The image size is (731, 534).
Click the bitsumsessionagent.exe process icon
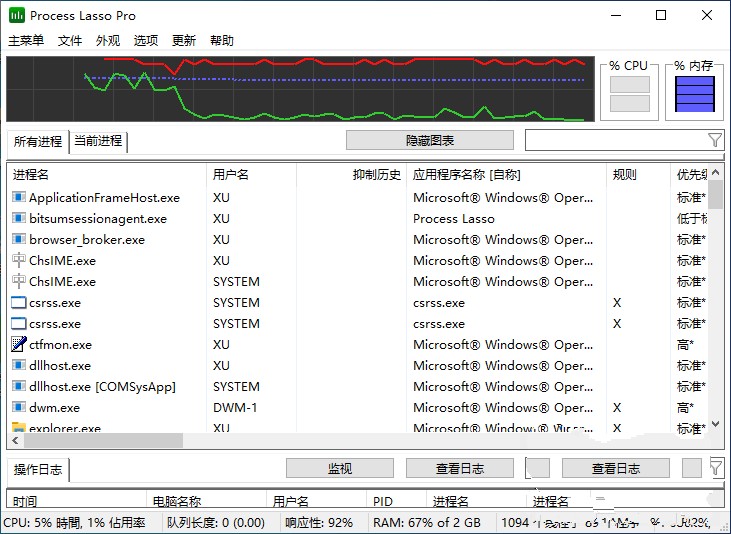[19, 218]
